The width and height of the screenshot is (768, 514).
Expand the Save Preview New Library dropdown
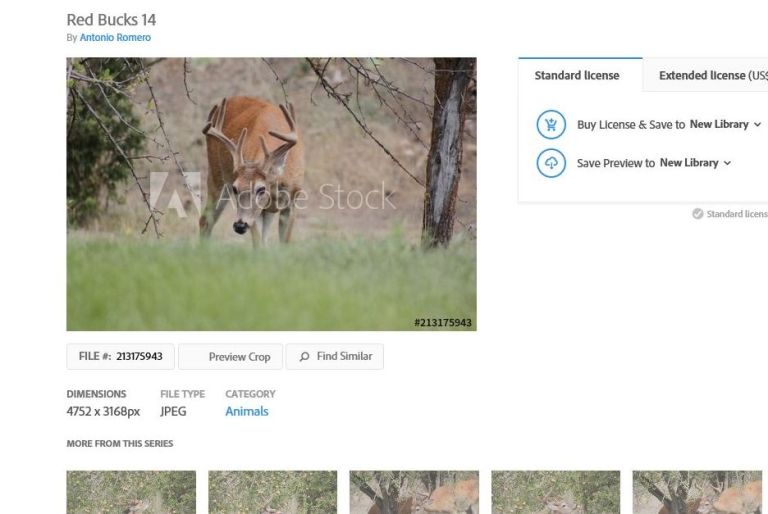[696, 163]
